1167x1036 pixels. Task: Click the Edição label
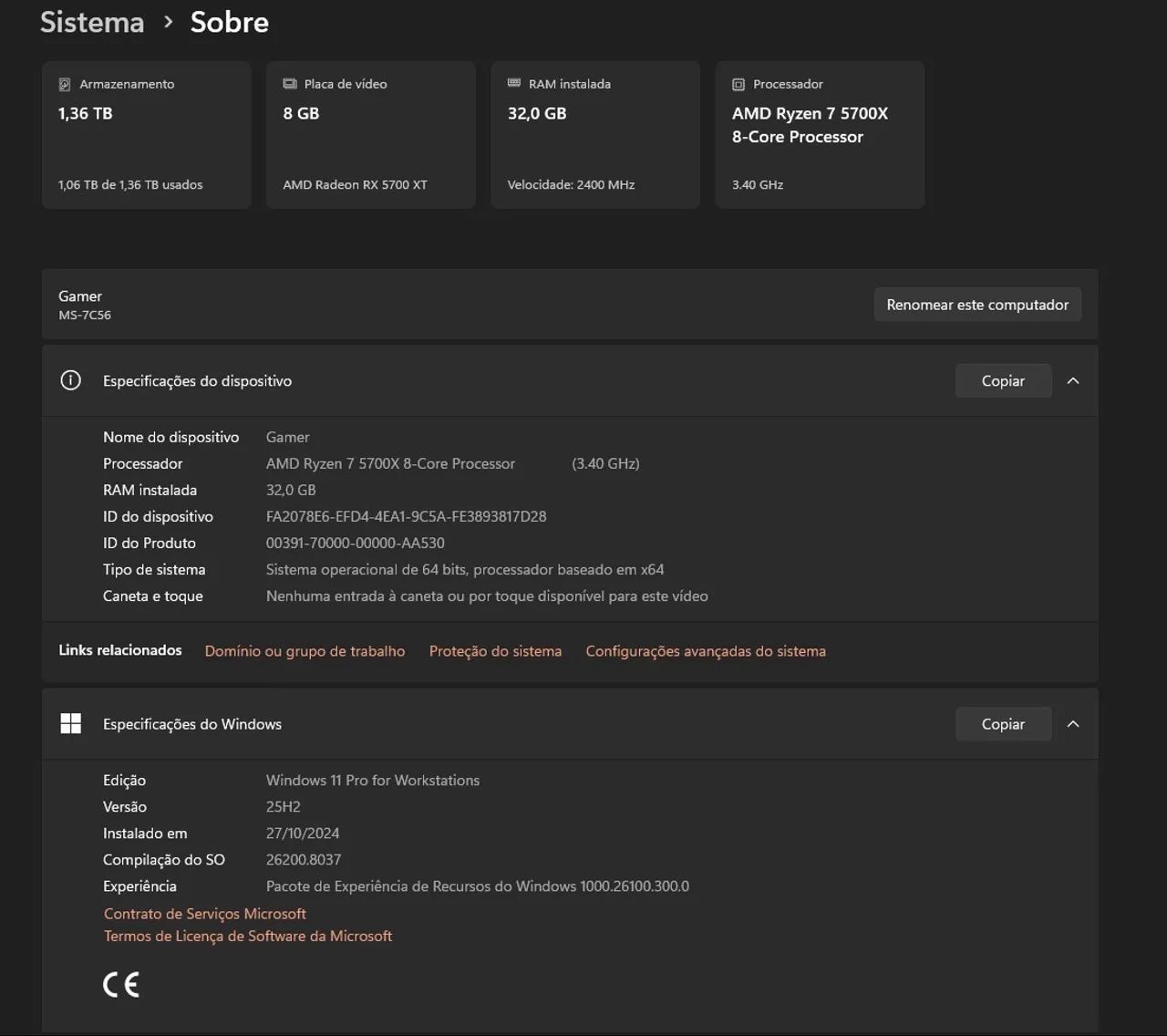click(x=124, y=780)
